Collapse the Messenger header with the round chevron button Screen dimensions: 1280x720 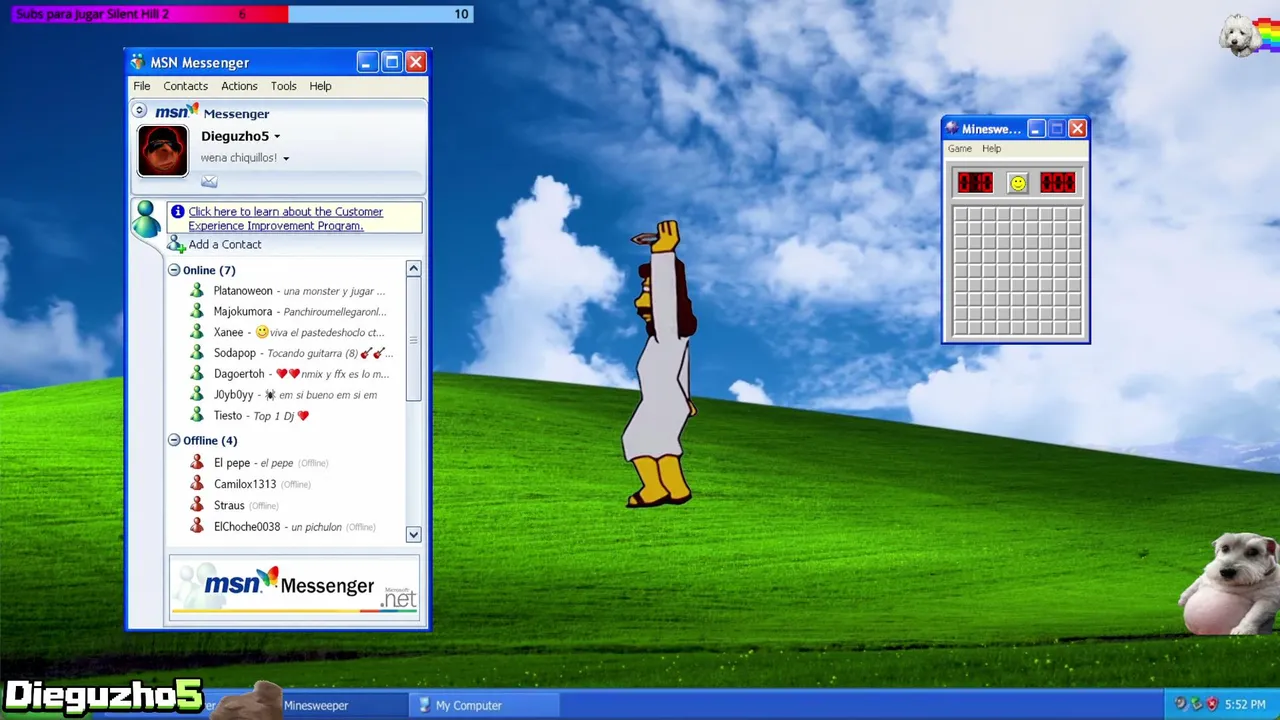[x=140, y=111]
